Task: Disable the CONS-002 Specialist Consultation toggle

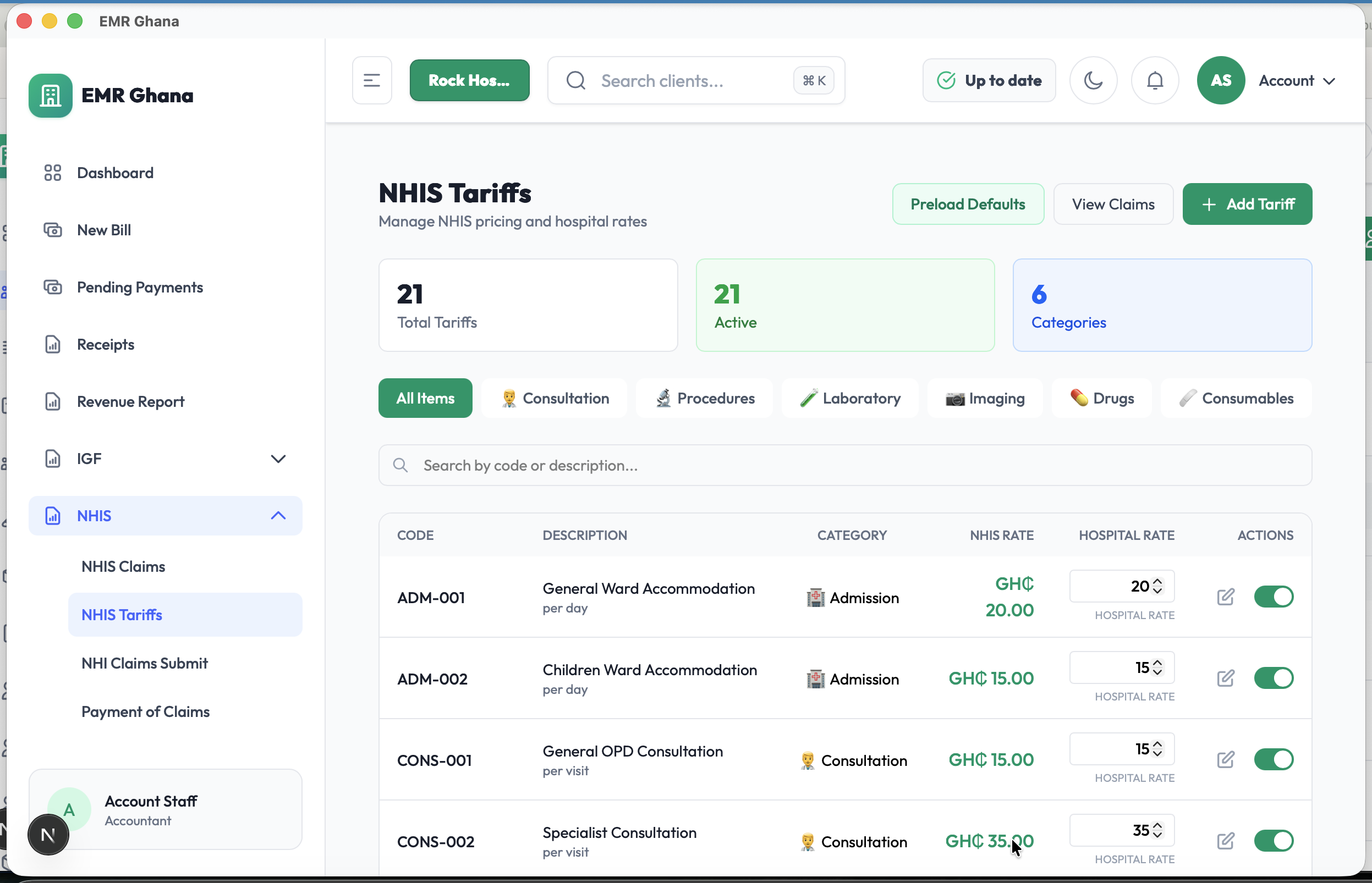Action: coord(1274,841)
